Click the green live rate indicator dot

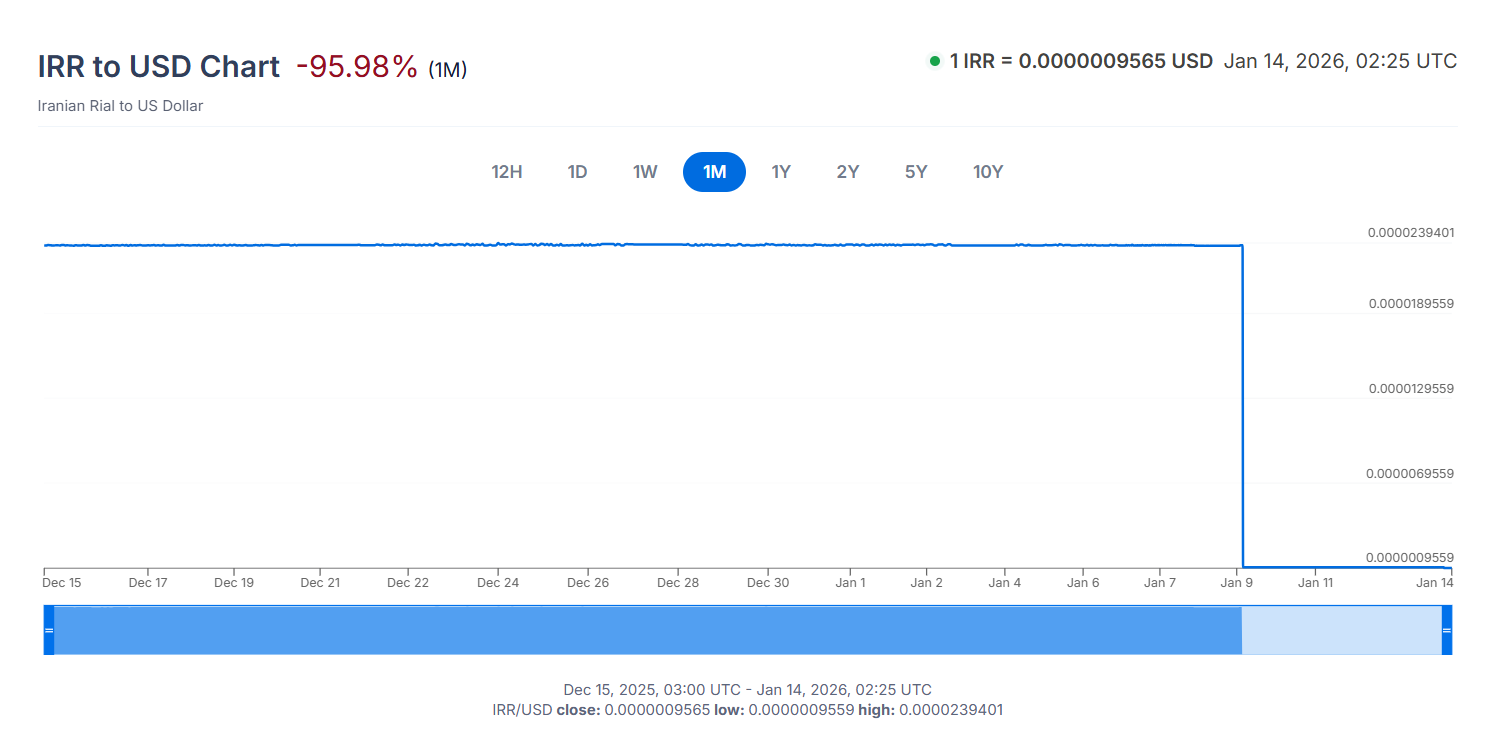point(935,61)
